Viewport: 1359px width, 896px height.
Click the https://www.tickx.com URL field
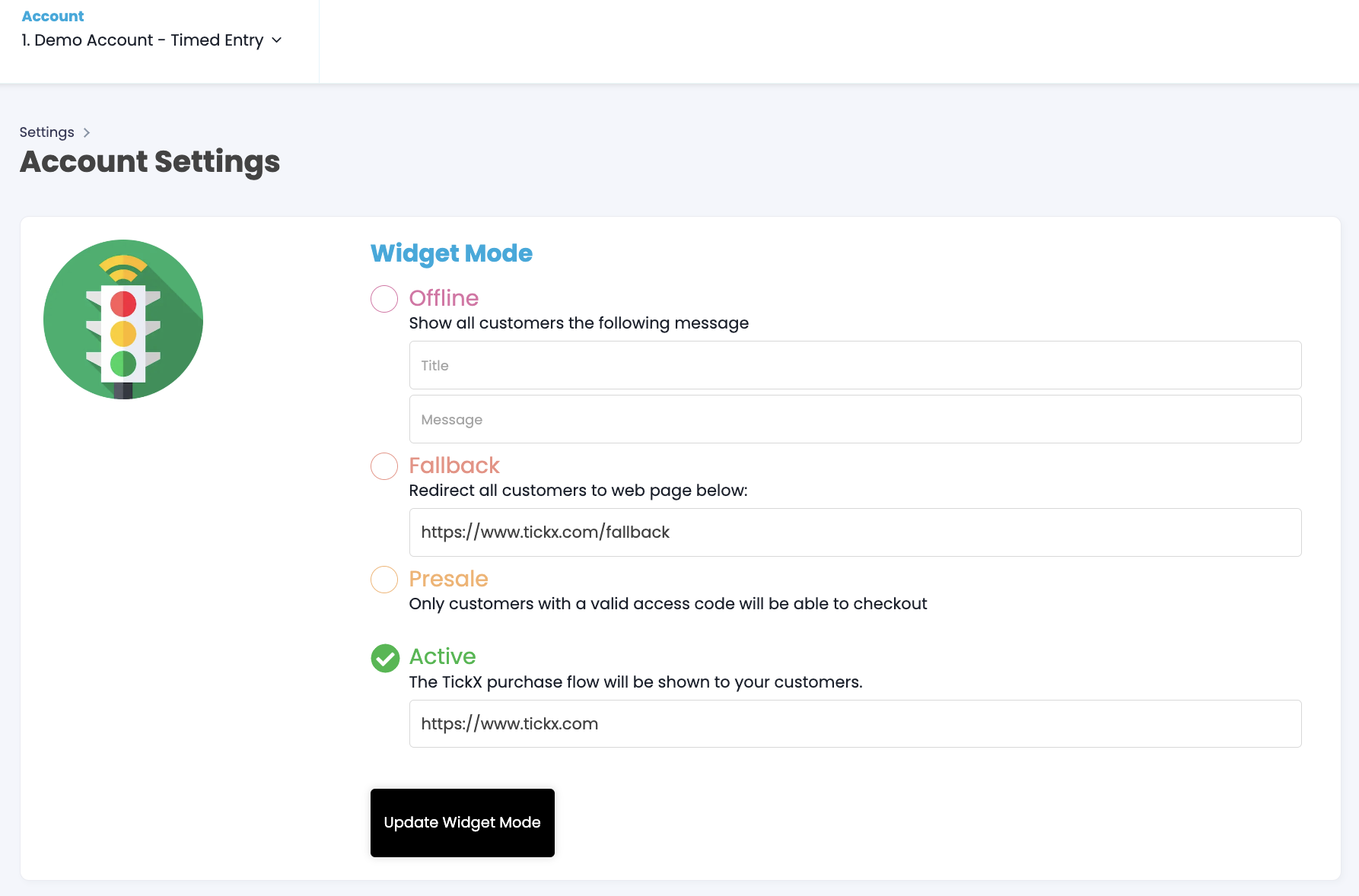pos(855,723)
